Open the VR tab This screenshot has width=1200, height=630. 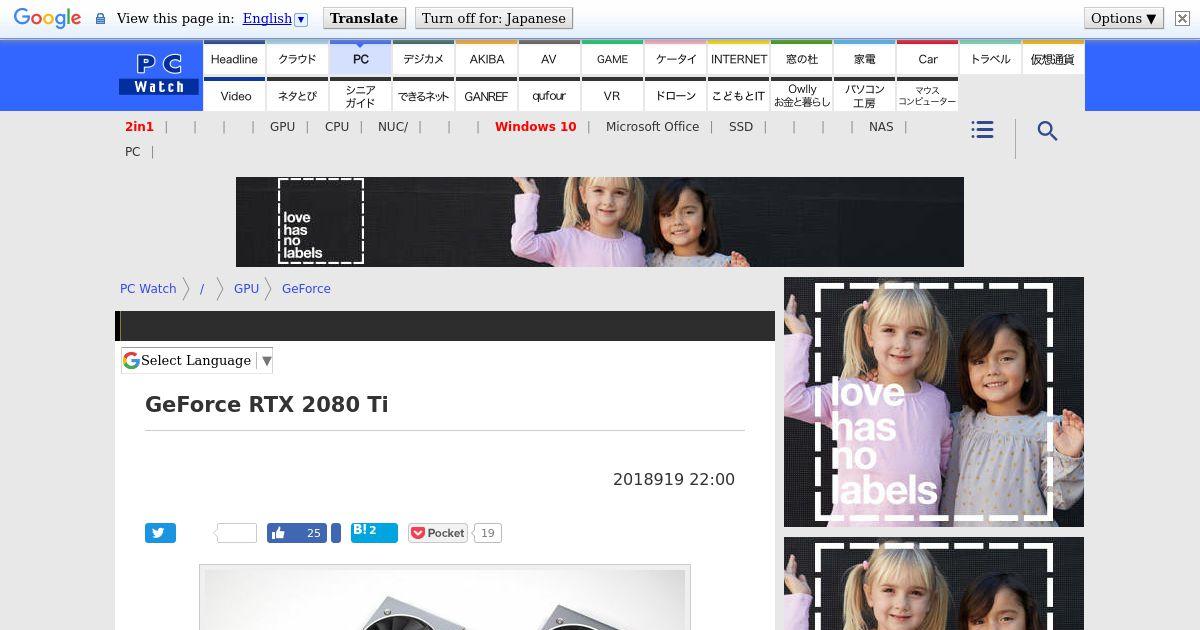[612, 95]
